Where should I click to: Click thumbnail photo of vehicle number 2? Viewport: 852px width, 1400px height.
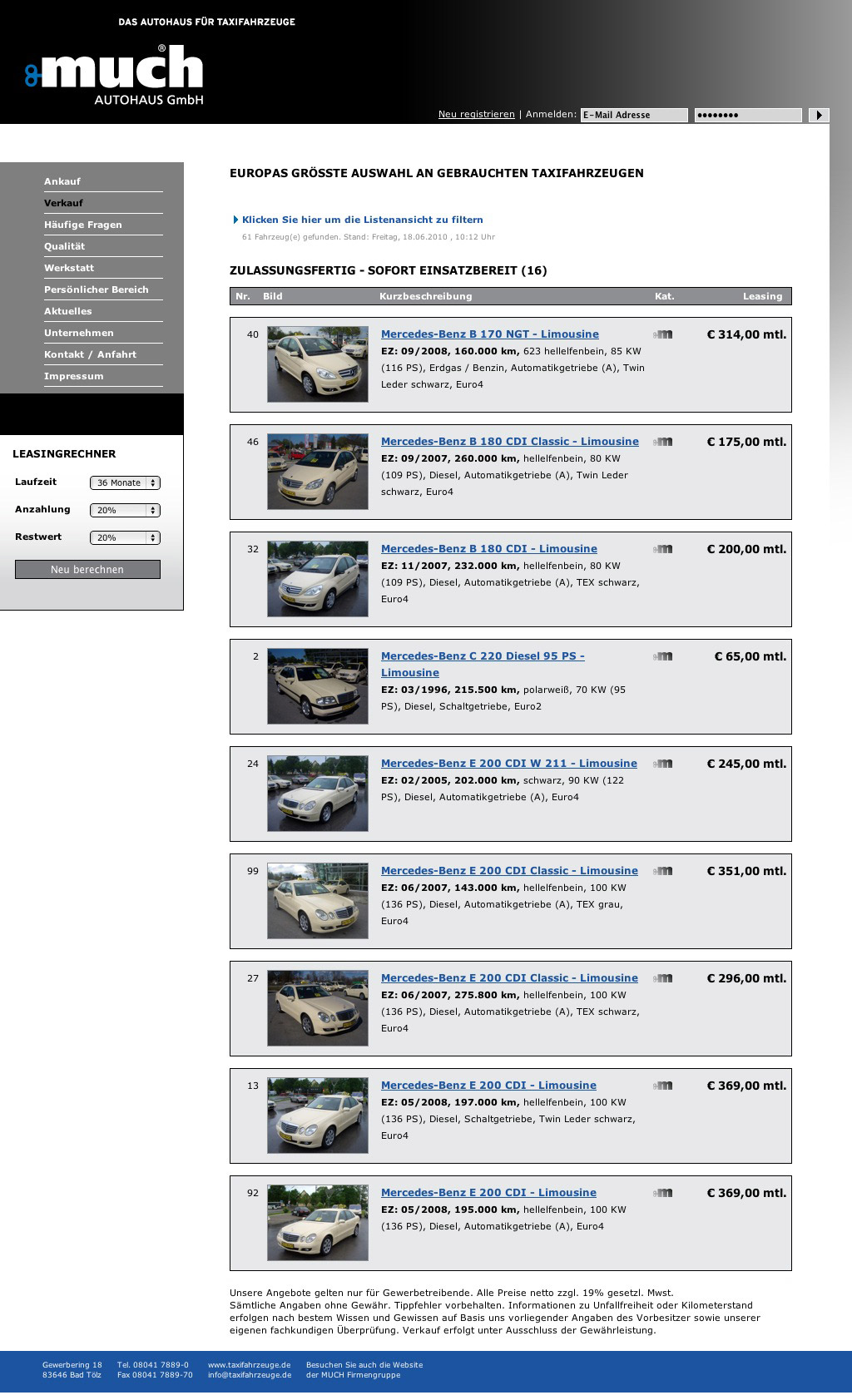click(x=318, y=686)
